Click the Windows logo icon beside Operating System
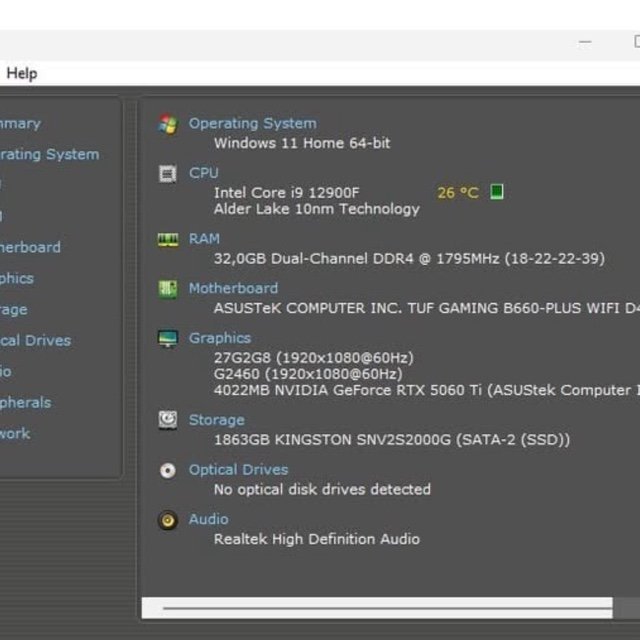The image size is (640, 640). click(168, 124)
